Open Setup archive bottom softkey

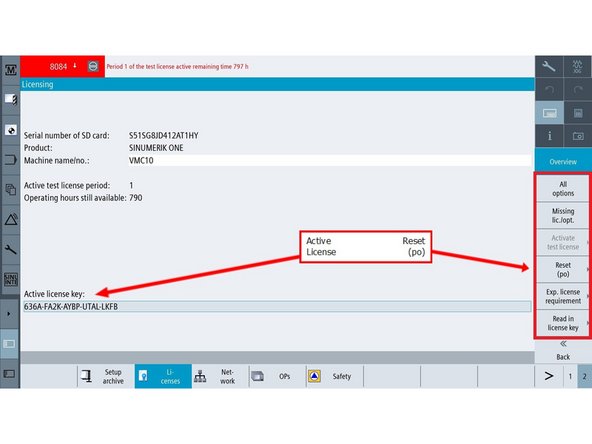coord(106,376)
